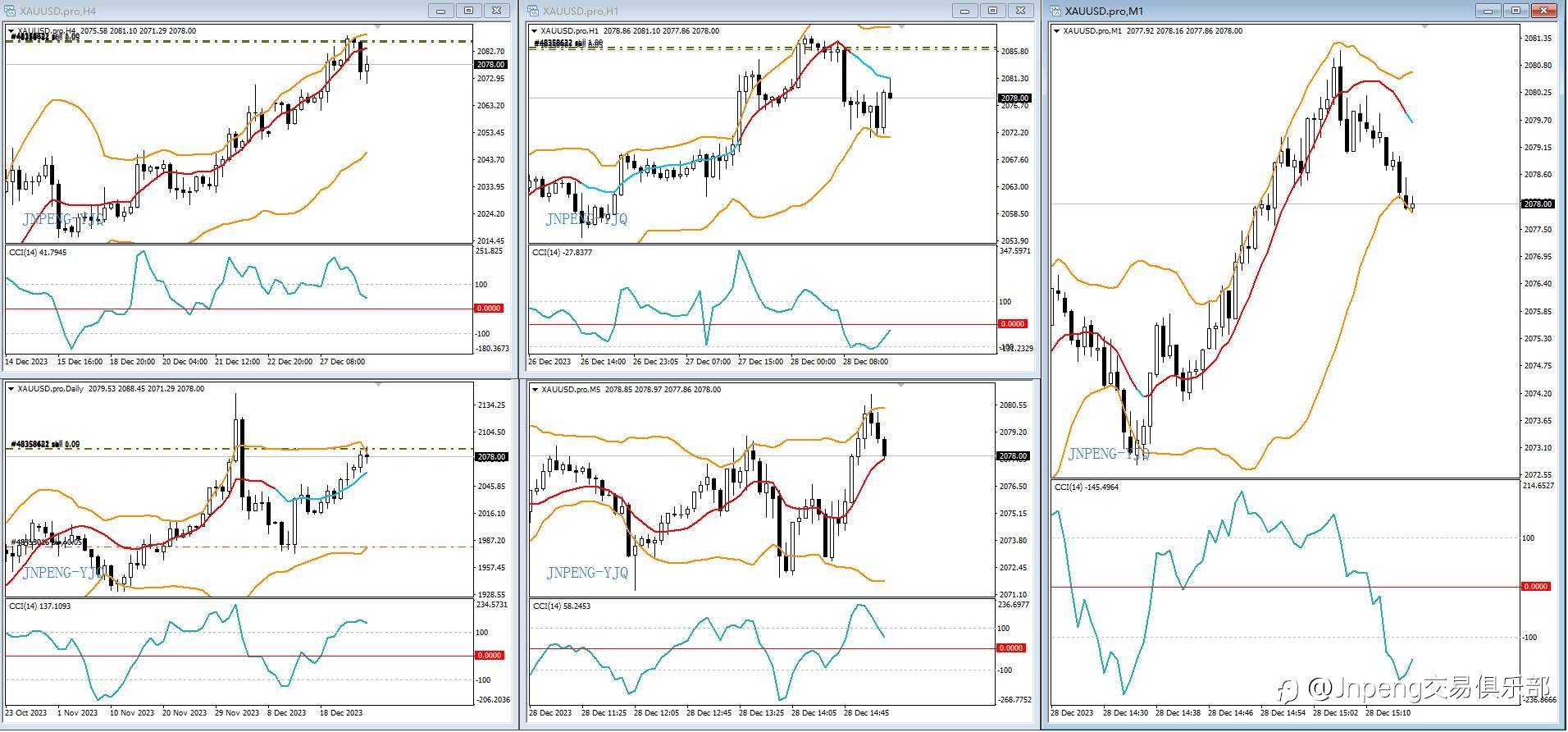
Task: Click the XAUUSD.pro,H1 window title icon
Action: 533,11
